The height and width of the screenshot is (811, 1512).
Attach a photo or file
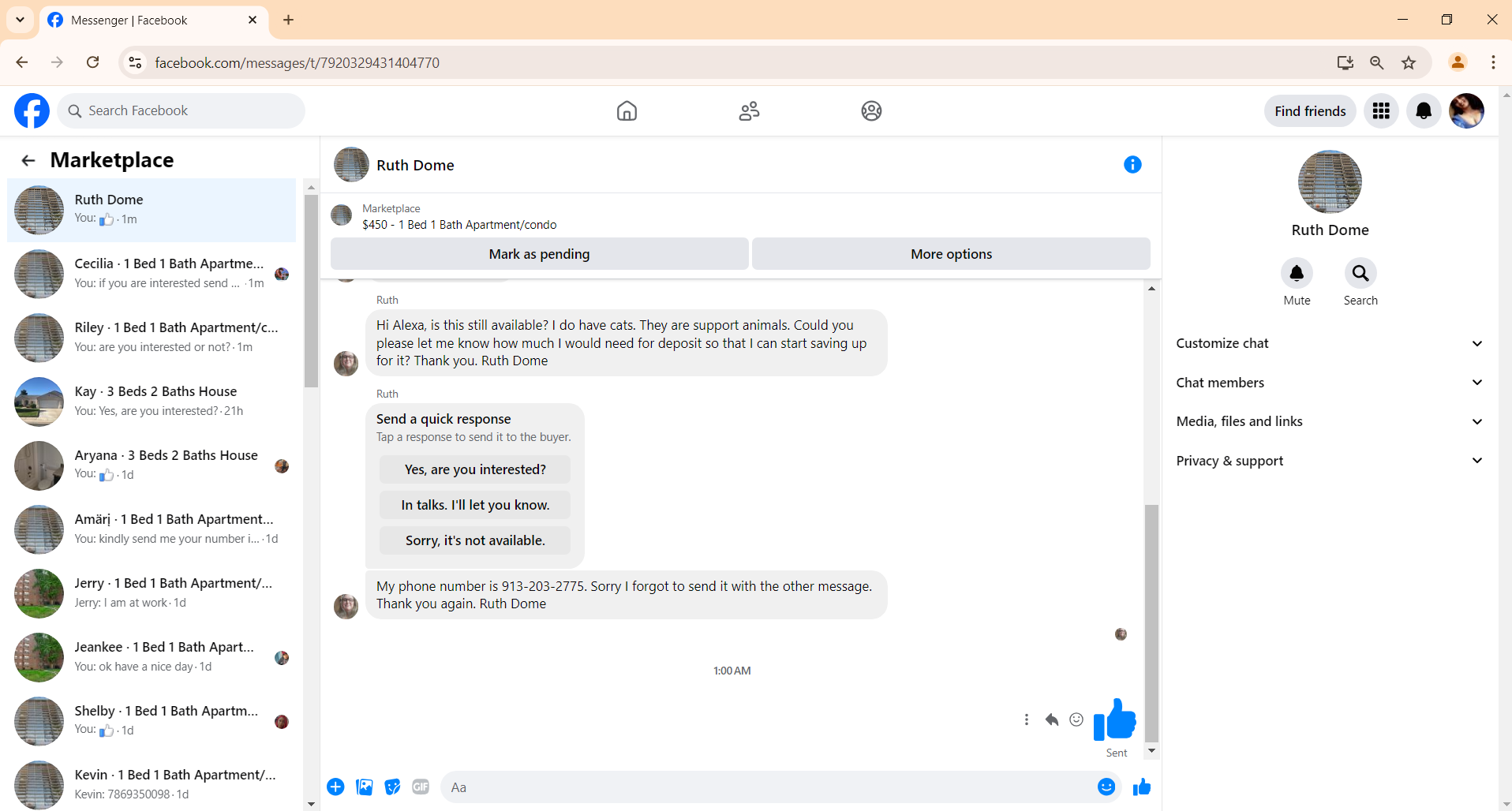[x=364, y=787]
